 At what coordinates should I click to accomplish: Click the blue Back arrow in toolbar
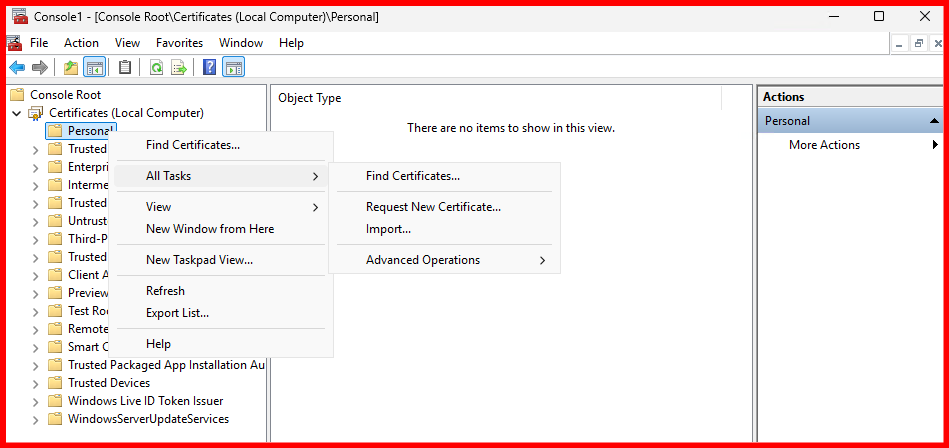point(17,67)
